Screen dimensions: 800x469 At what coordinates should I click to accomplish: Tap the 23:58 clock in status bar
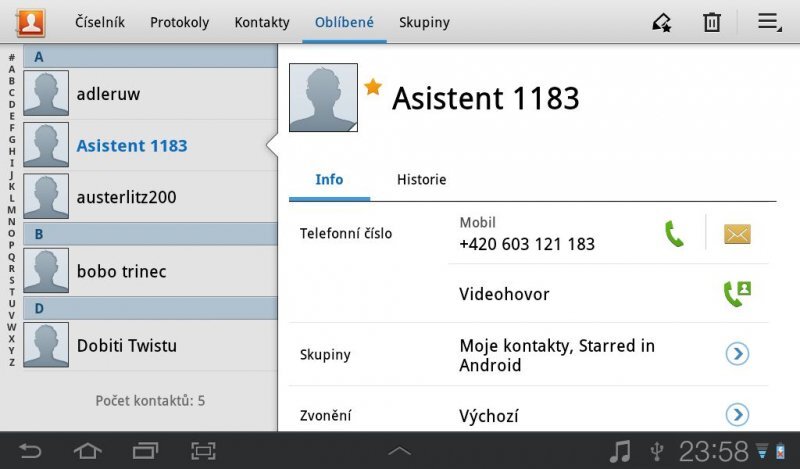pyautogui.click(x=713, y=451)
